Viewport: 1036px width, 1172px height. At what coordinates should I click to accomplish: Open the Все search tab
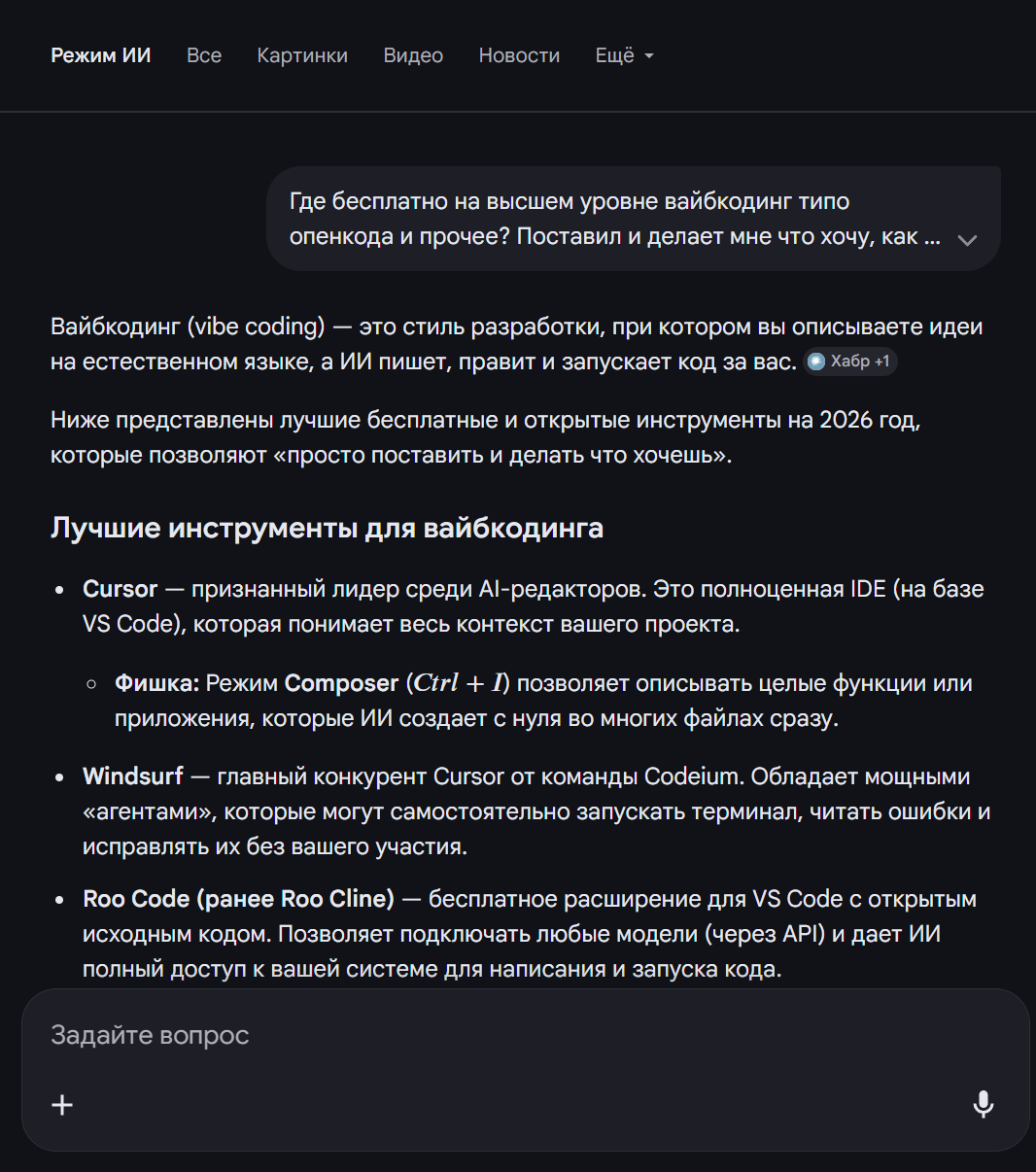pyautogui.click(x=204, y=56)
